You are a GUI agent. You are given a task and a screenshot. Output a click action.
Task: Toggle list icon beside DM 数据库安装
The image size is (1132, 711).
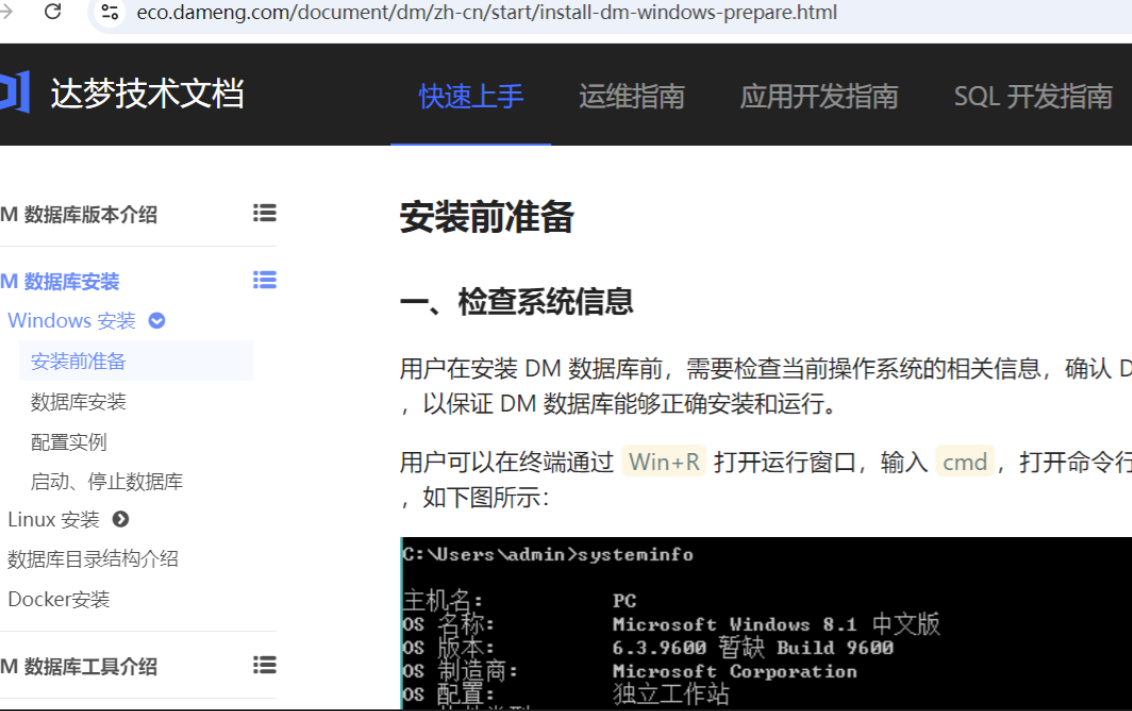click(264, 280)
